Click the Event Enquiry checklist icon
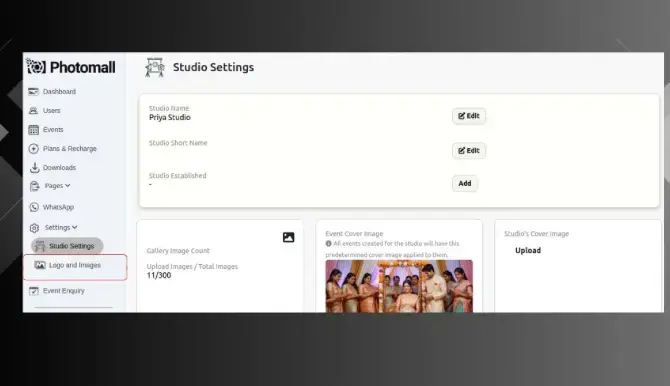The height and width of the screenshot is (386, 670). (34, 291)
